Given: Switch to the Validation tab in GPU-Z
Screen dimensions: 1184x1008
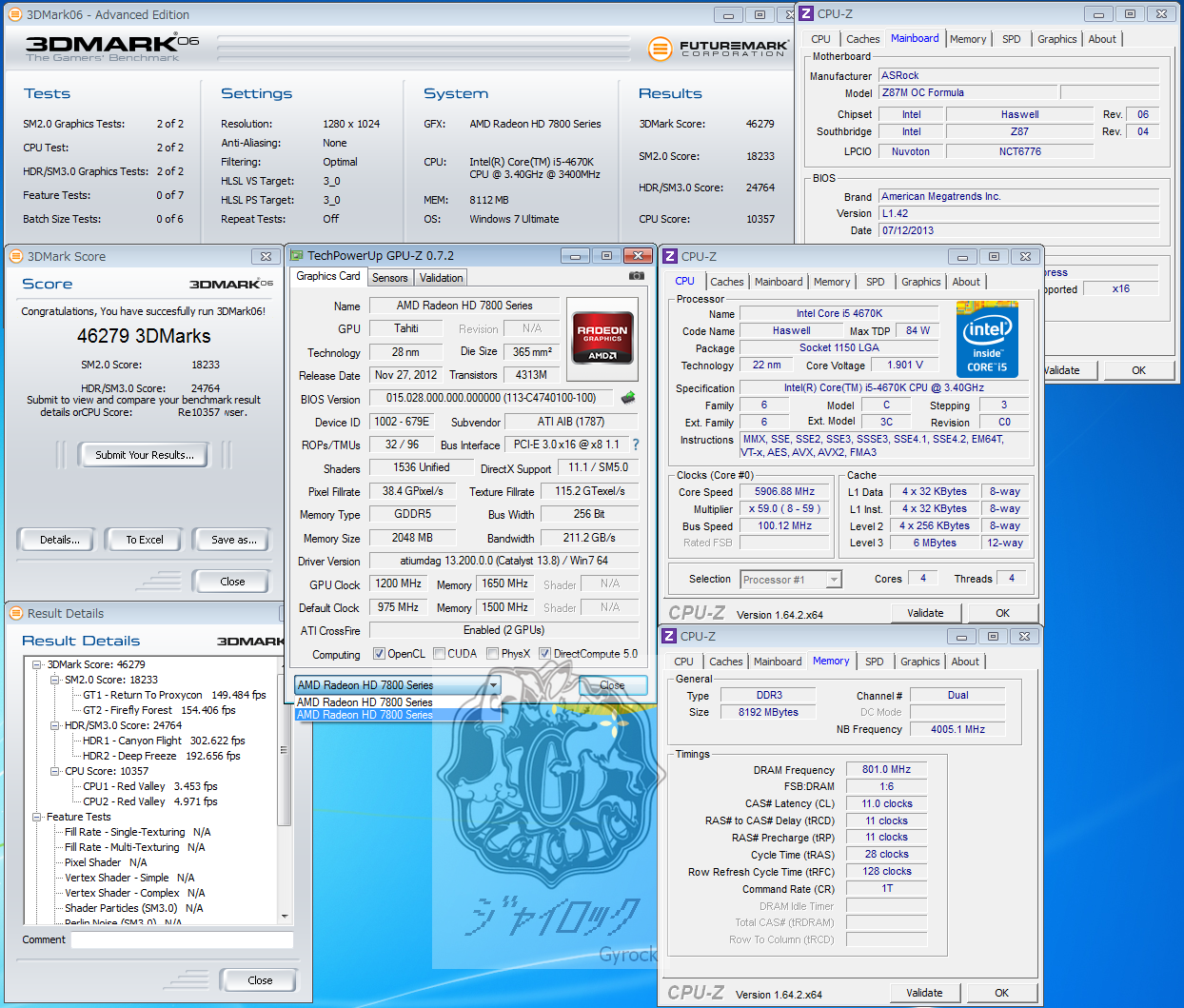Looking at the screenshot, I should (441, 278).
